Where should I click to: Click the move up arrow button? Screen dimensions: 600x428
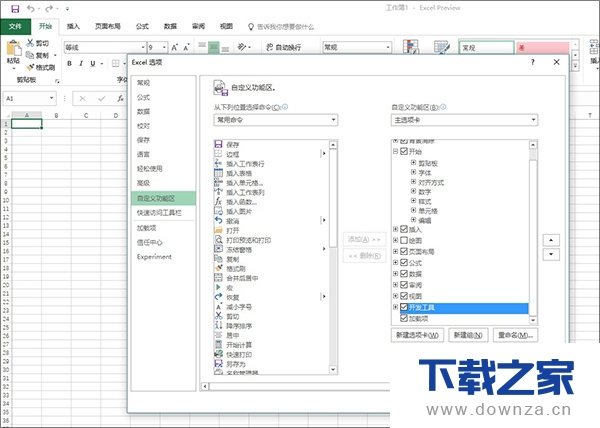tap(551, 240)
